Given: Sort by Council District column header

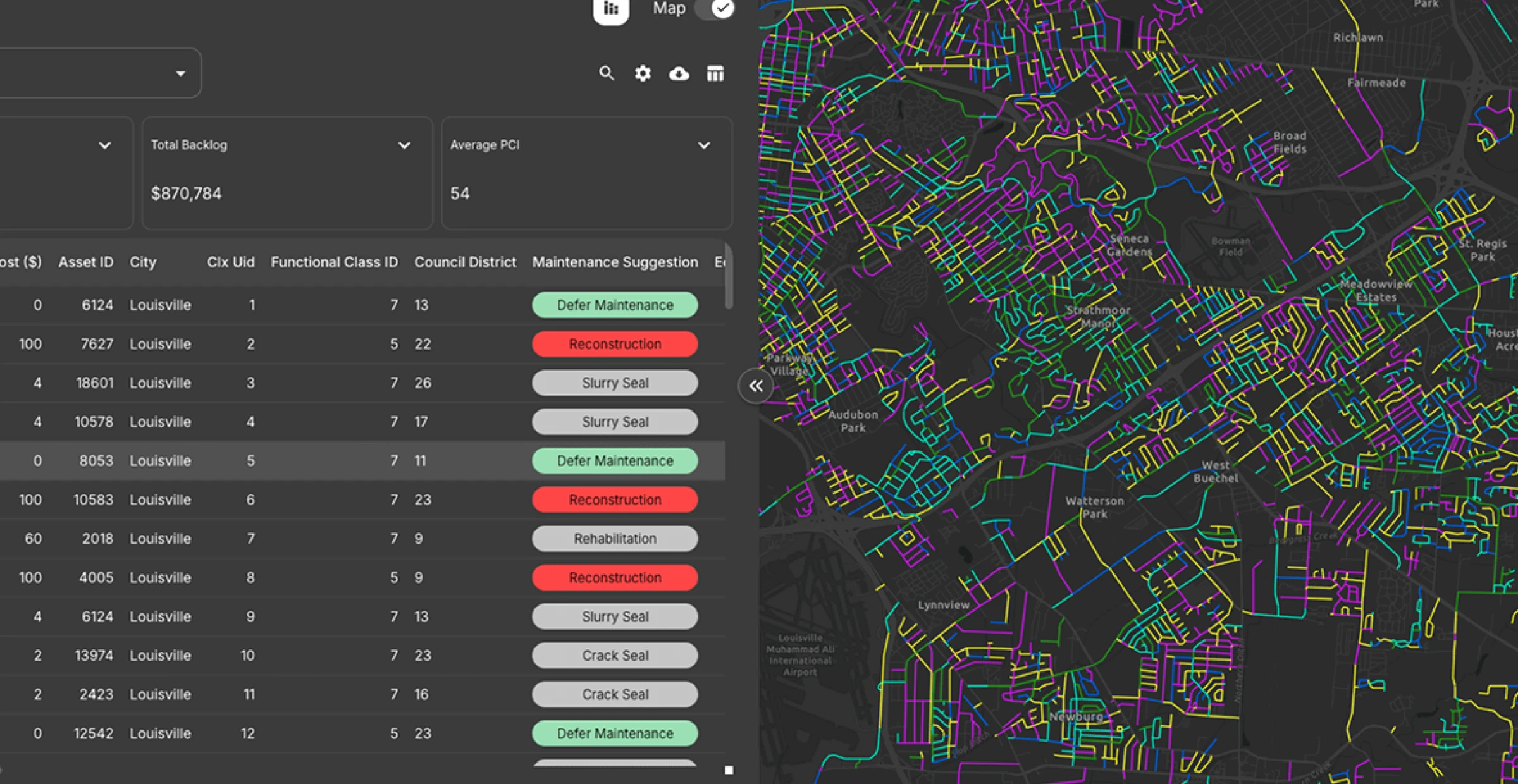Looking at the screenshot, I should click(x=465, y=262).
